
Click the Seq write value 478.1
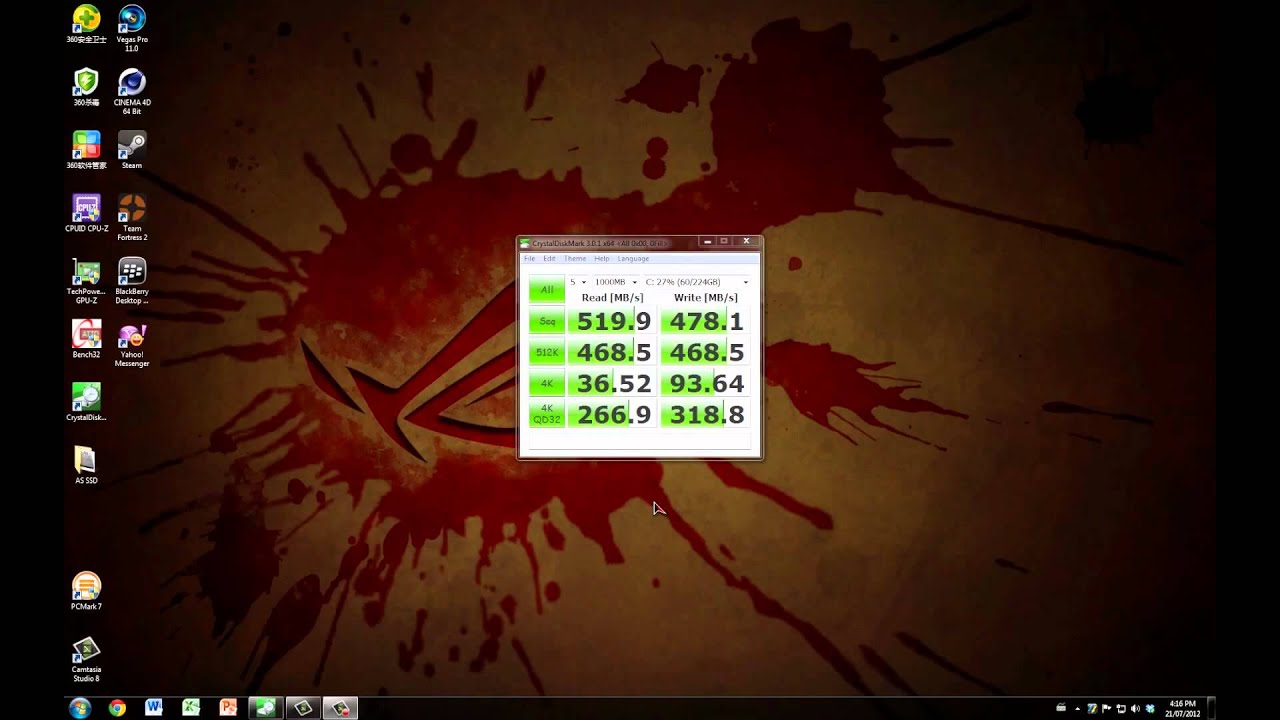pyautogui.click(x=706, y=321)
